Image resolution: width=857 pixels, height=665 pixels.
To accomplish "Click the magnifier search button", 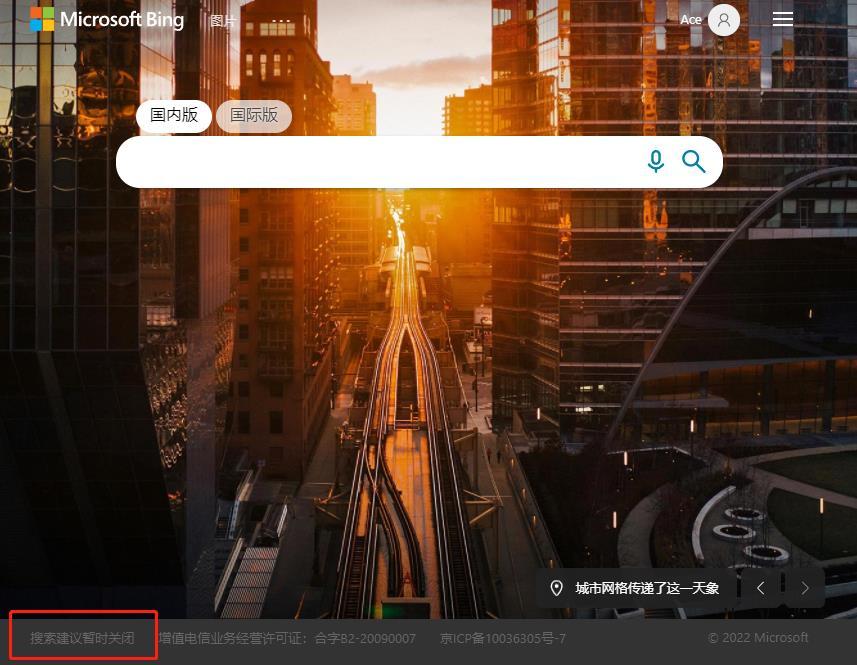I will pyautogui.click(x=694, y=161).
